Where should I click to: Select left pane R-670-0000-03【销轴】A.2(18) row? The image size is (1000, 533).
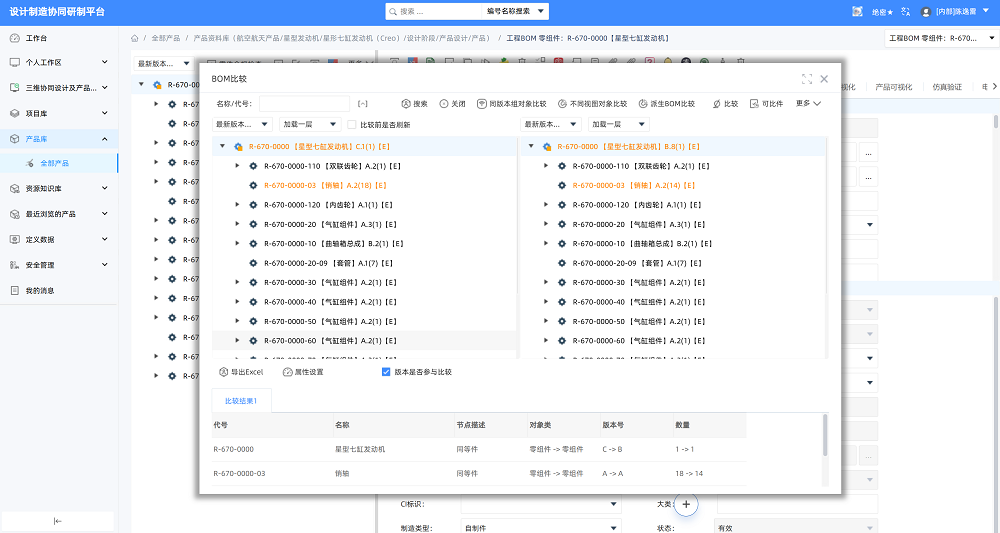click(364, 186)
